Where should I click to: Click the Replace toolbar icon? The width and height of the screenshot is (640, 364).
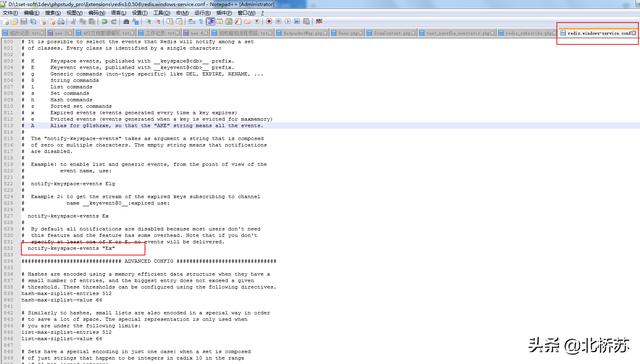click(x=136, y=22)
